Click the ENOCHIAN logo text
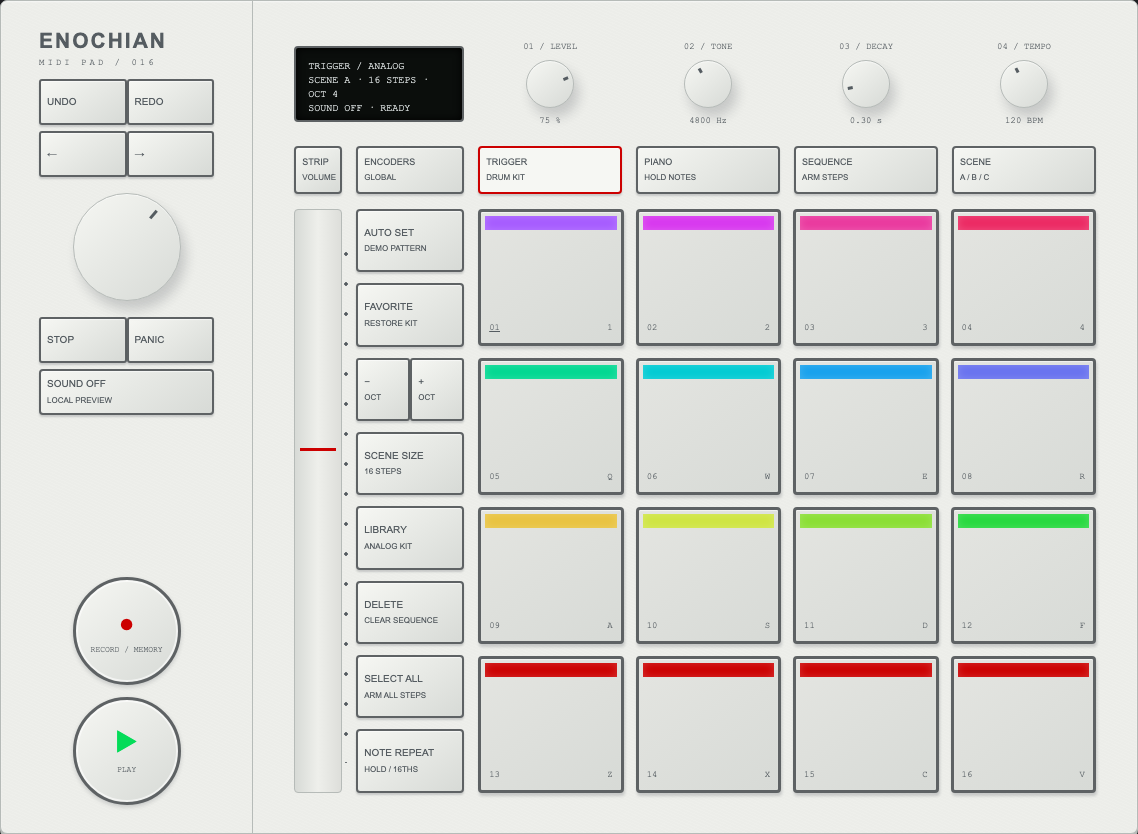 click(102, 41)
